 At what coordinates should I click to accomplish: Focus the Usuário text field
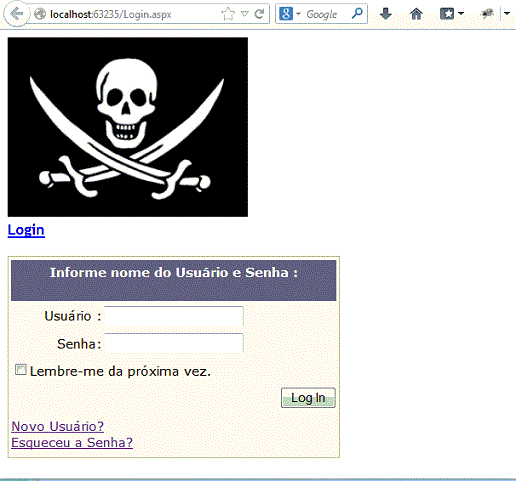[x=174, y=316]
